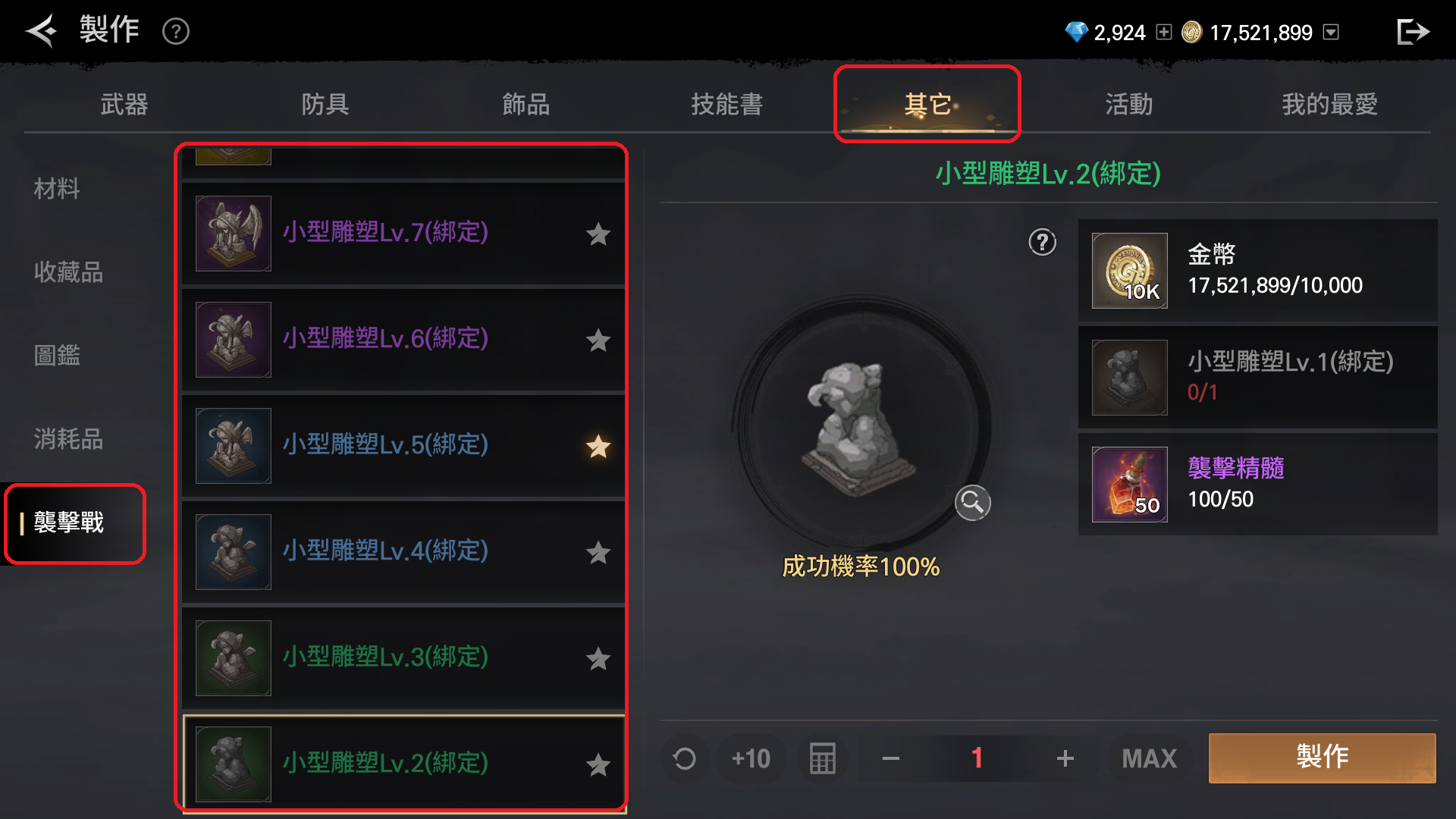Click the exit door icon

pos(1413,32)
